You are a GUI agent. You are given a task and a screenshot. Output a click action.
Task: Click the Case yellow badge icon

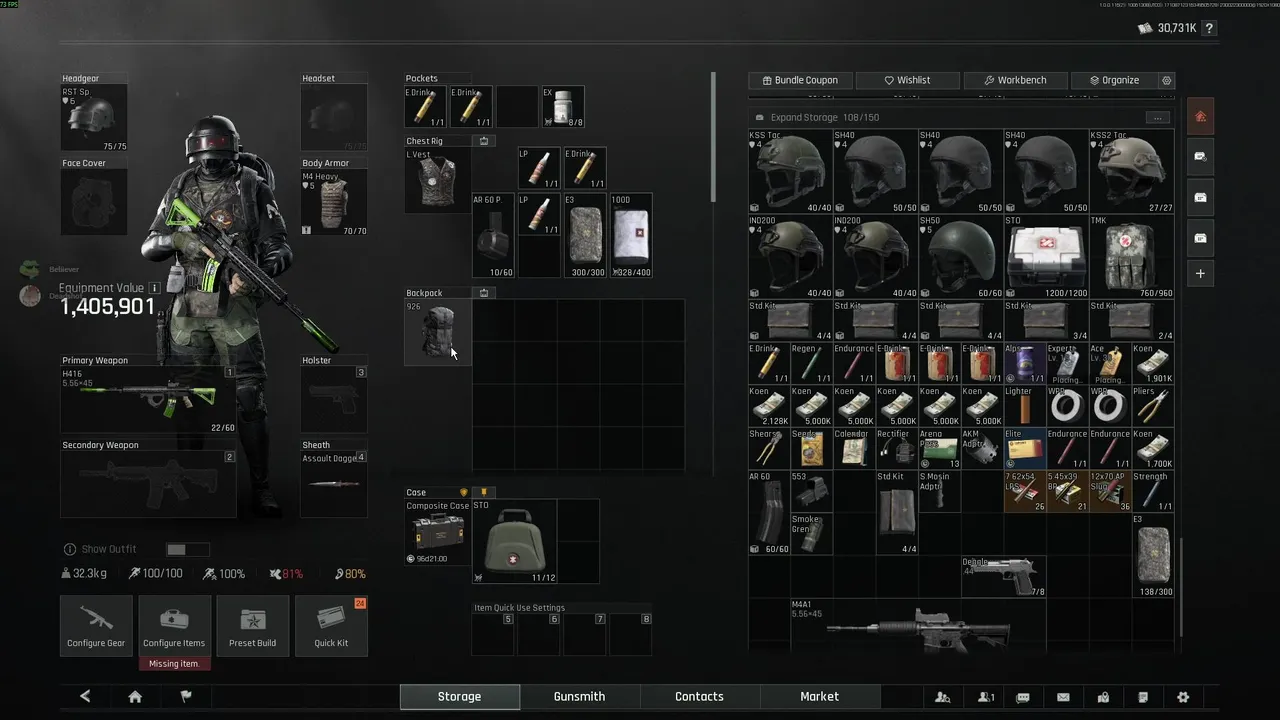[484, 492]
